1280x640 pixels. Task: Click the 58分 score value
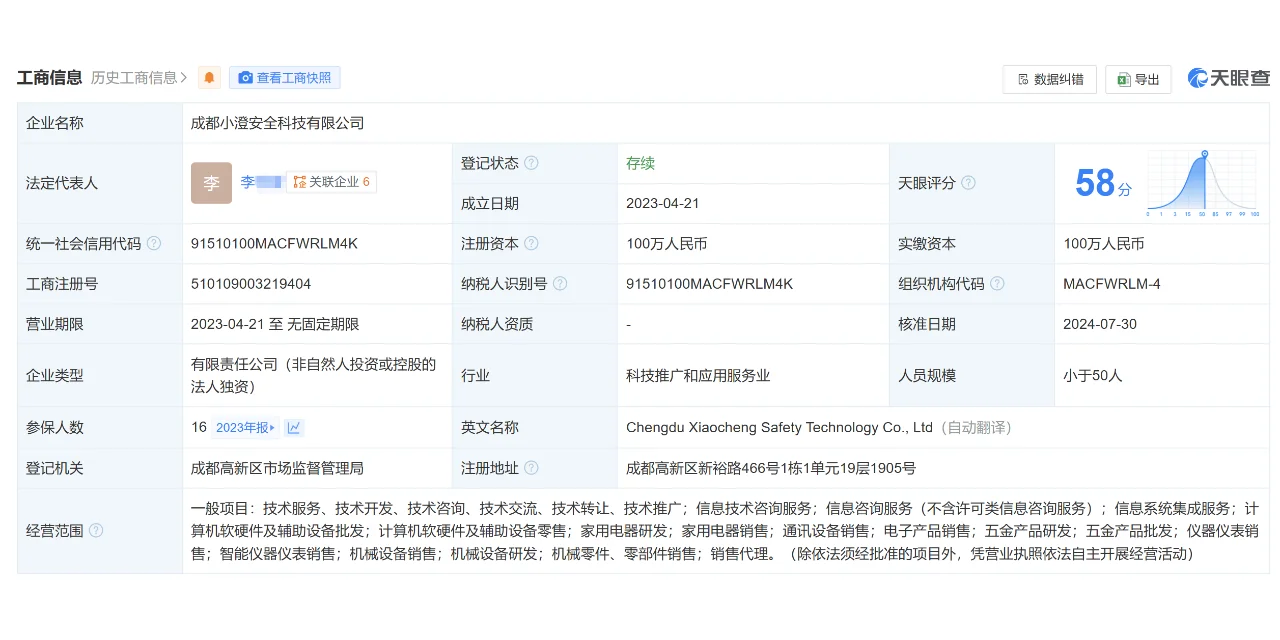[x=1102, y=183]
